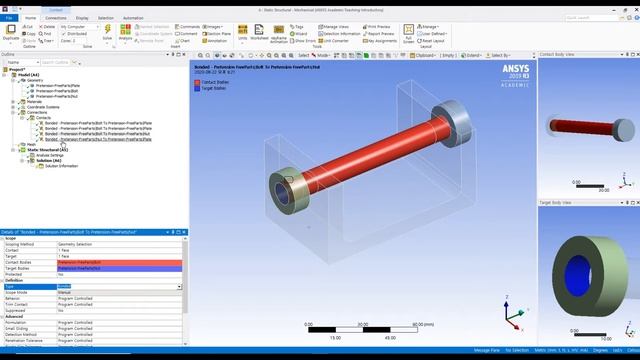Click the Search Outline field
This screenshot has width=640, height=360.
click(x=56, y=62)
